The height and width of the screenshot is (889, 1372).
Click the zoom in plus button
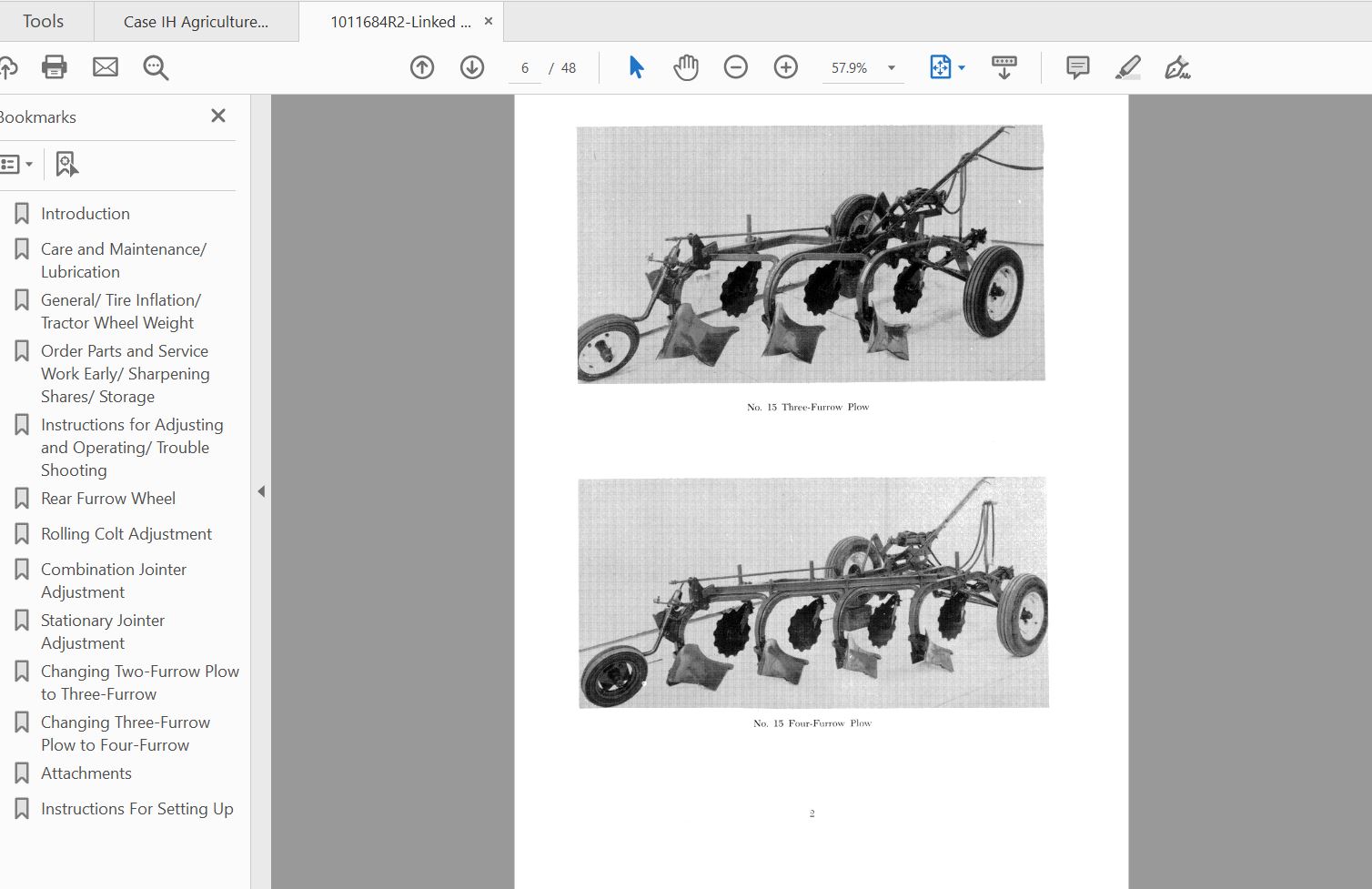785,67
